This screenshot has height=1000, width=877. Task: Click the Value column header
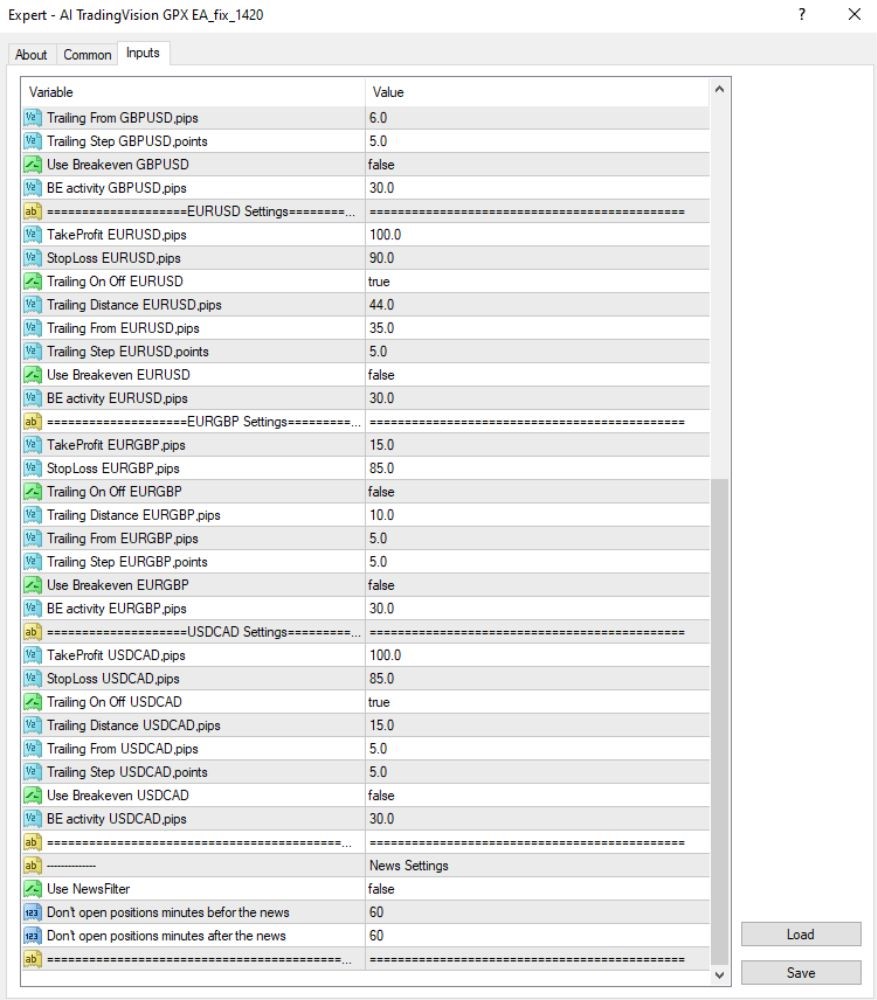pyautogui.click(x=537, y=92)
